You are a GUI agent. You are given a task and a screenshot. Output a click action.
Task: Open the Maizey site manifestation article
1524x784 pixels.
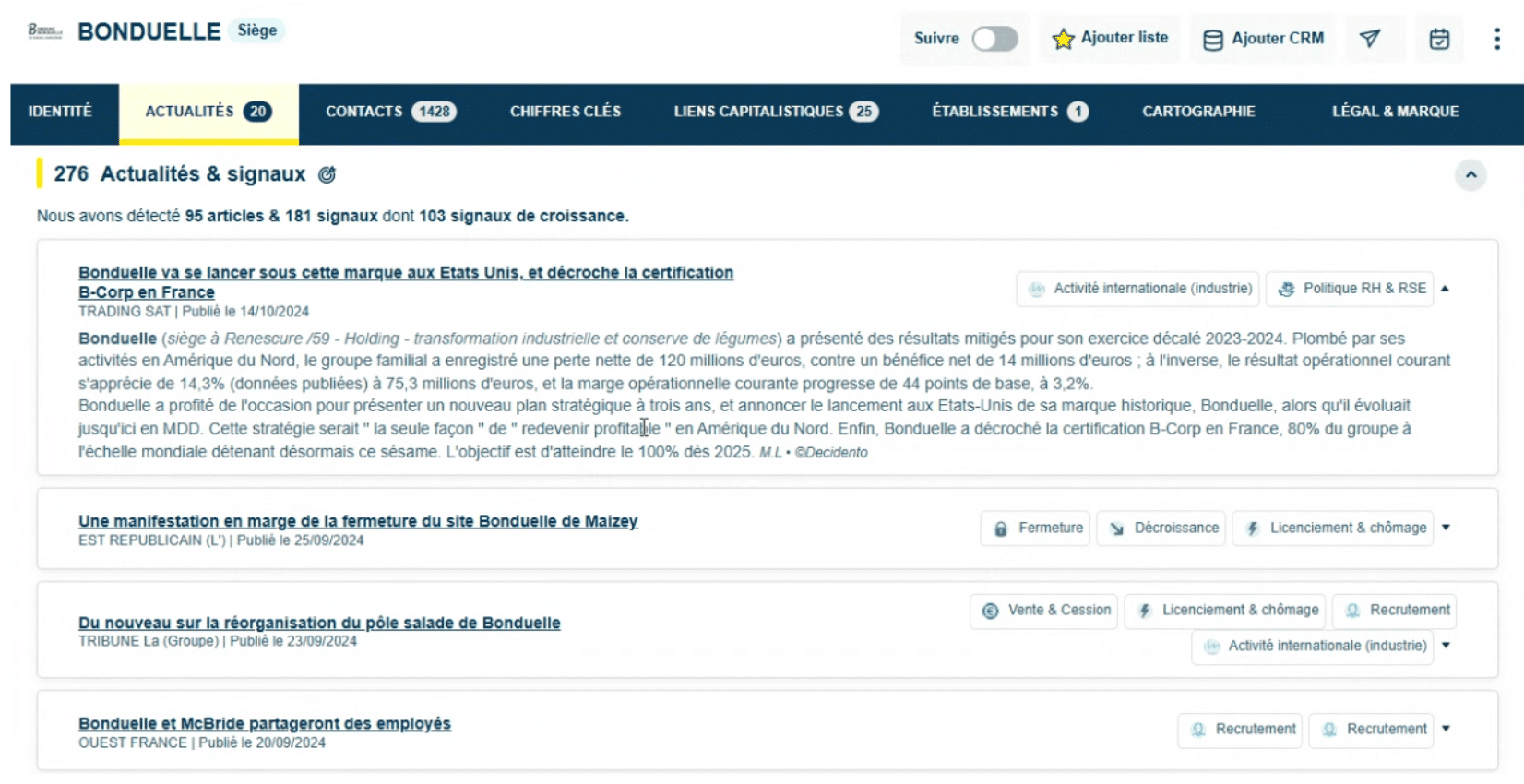pyautogui.click(x=358, y=521)
